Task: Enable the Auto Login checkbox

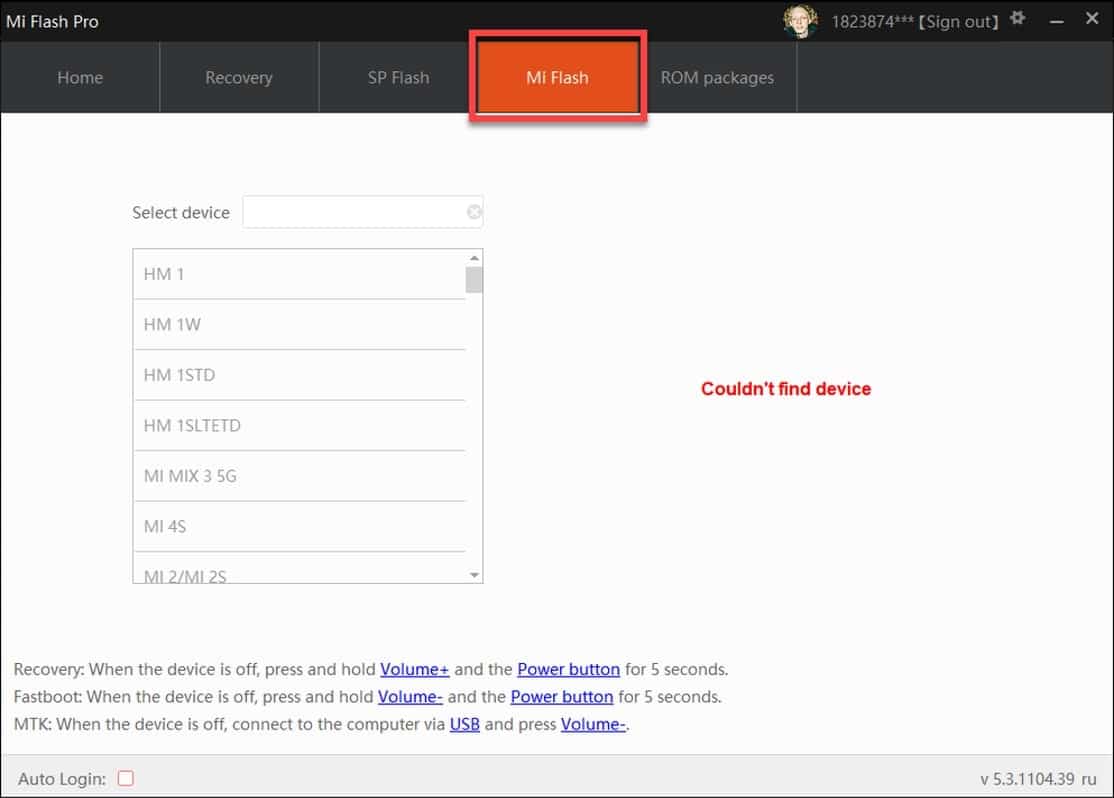Action: pos(126,778)
